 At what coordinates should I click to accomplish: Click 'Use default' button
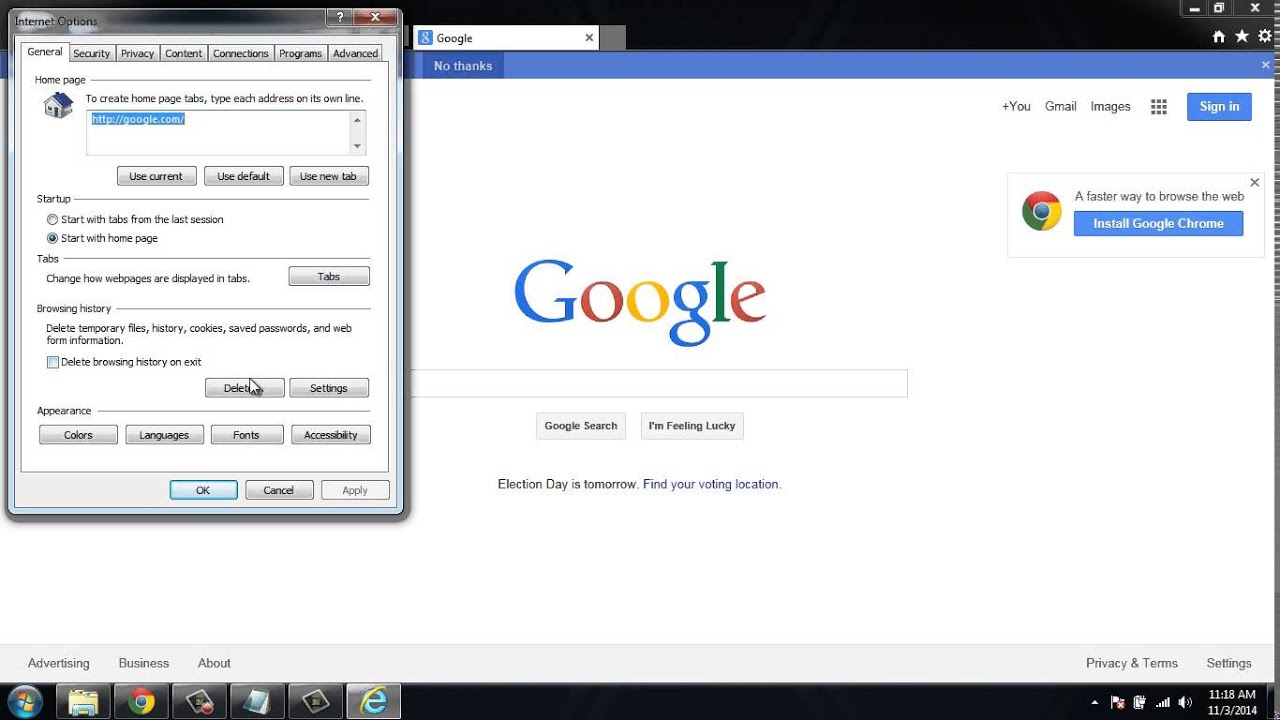pos(244,176)
